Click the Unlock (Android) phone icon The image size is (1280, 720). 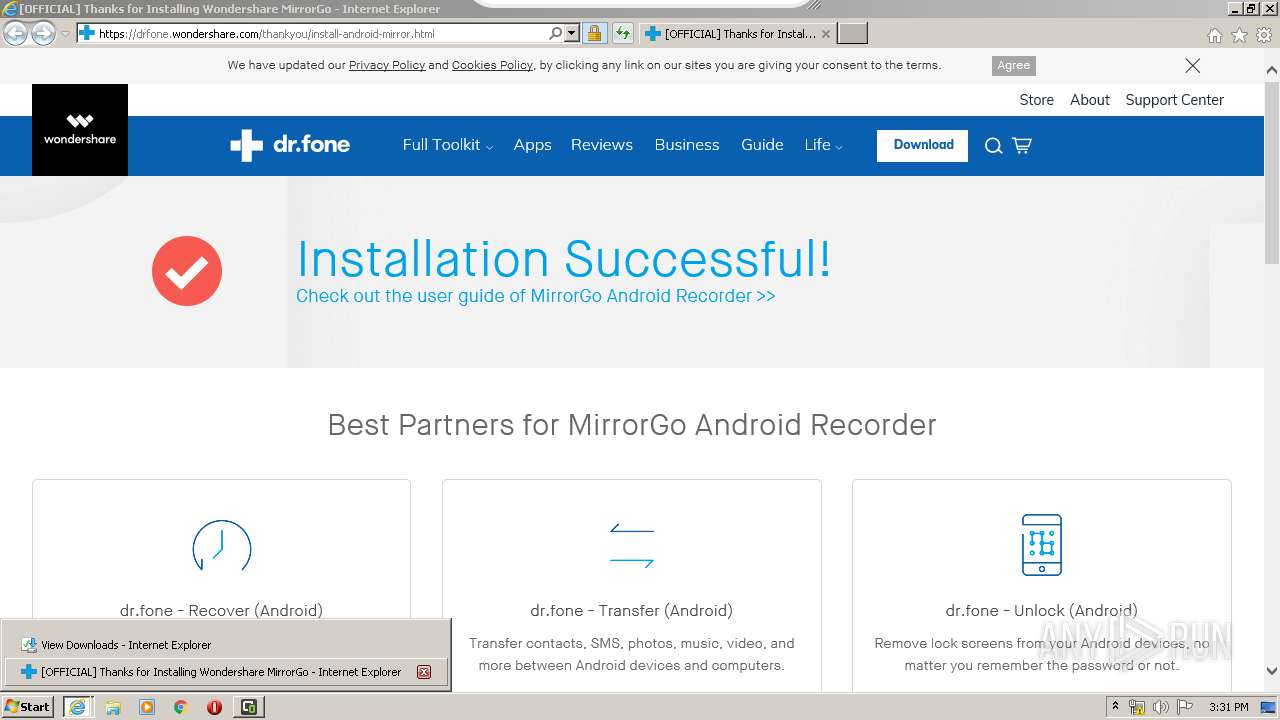coord(1042,545)
